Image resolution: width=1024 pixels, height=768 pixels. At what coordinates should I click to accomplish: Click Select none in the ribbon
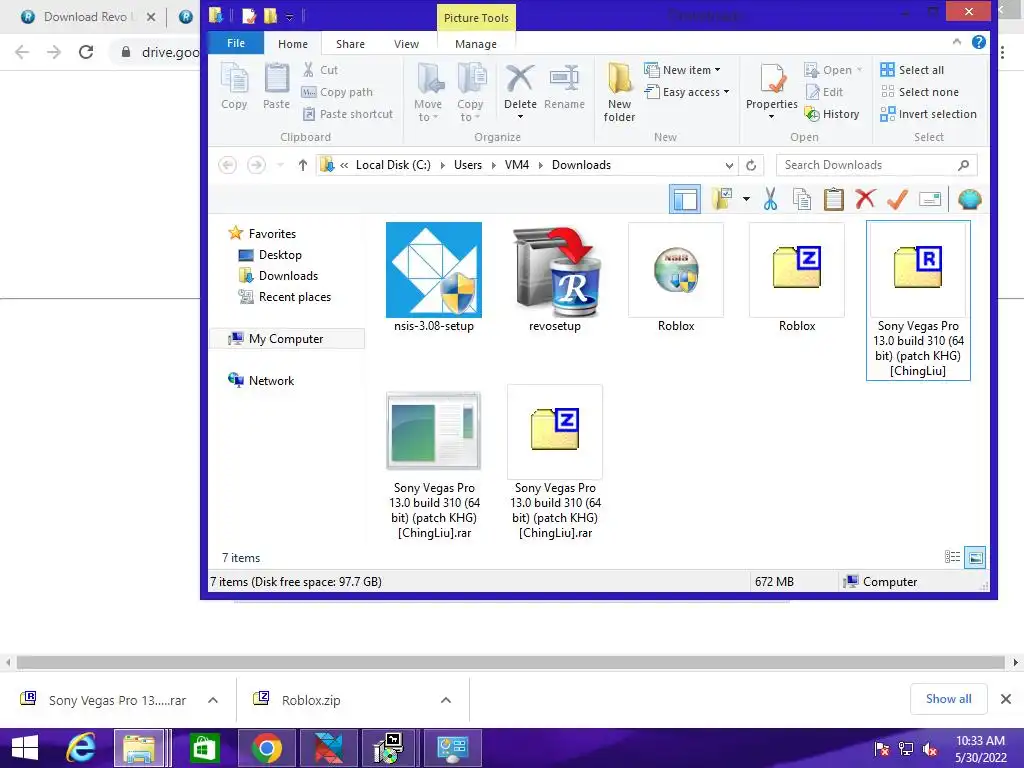920,92
